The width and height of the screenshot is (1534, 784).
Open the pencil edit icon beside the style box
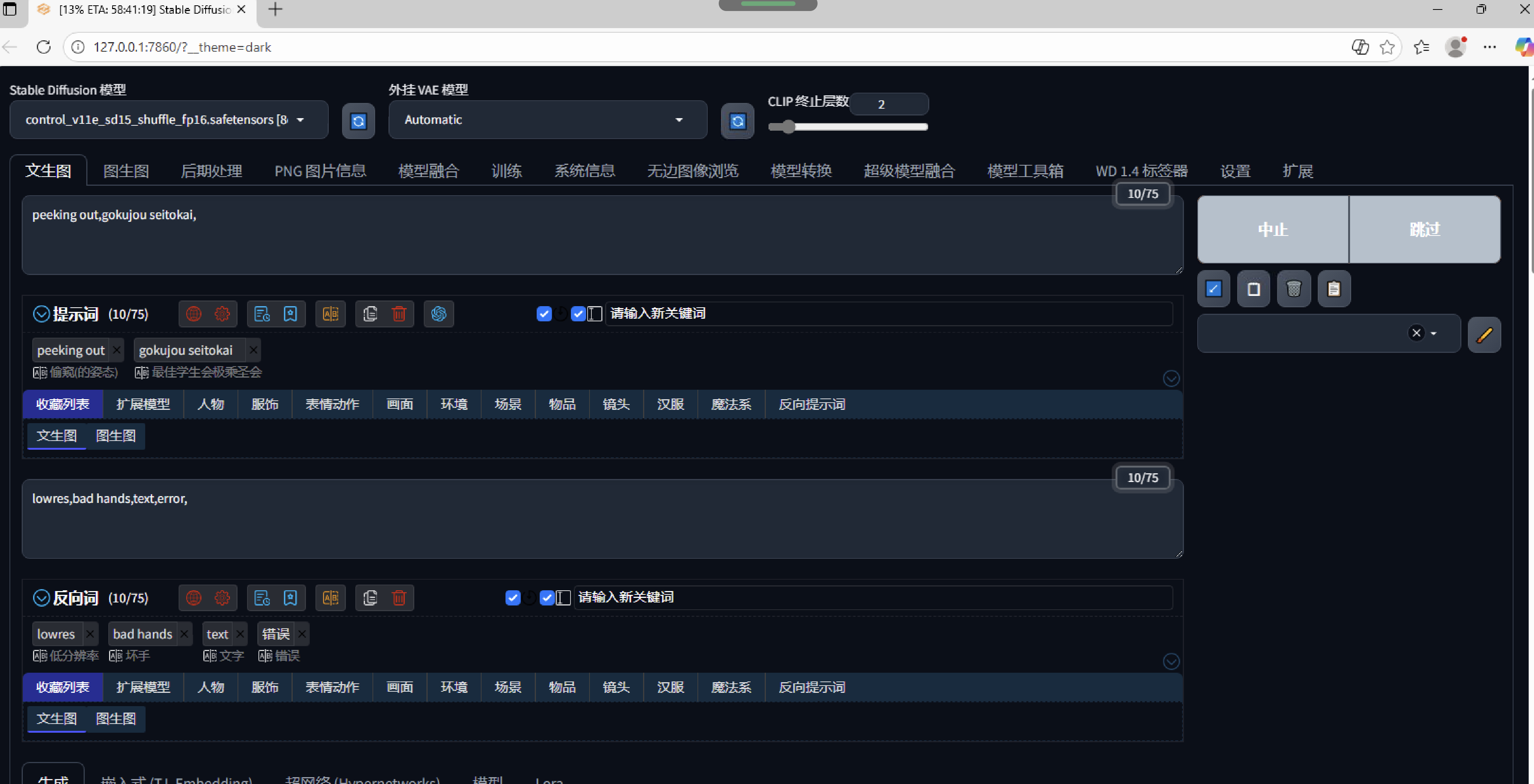(1485, 334)
